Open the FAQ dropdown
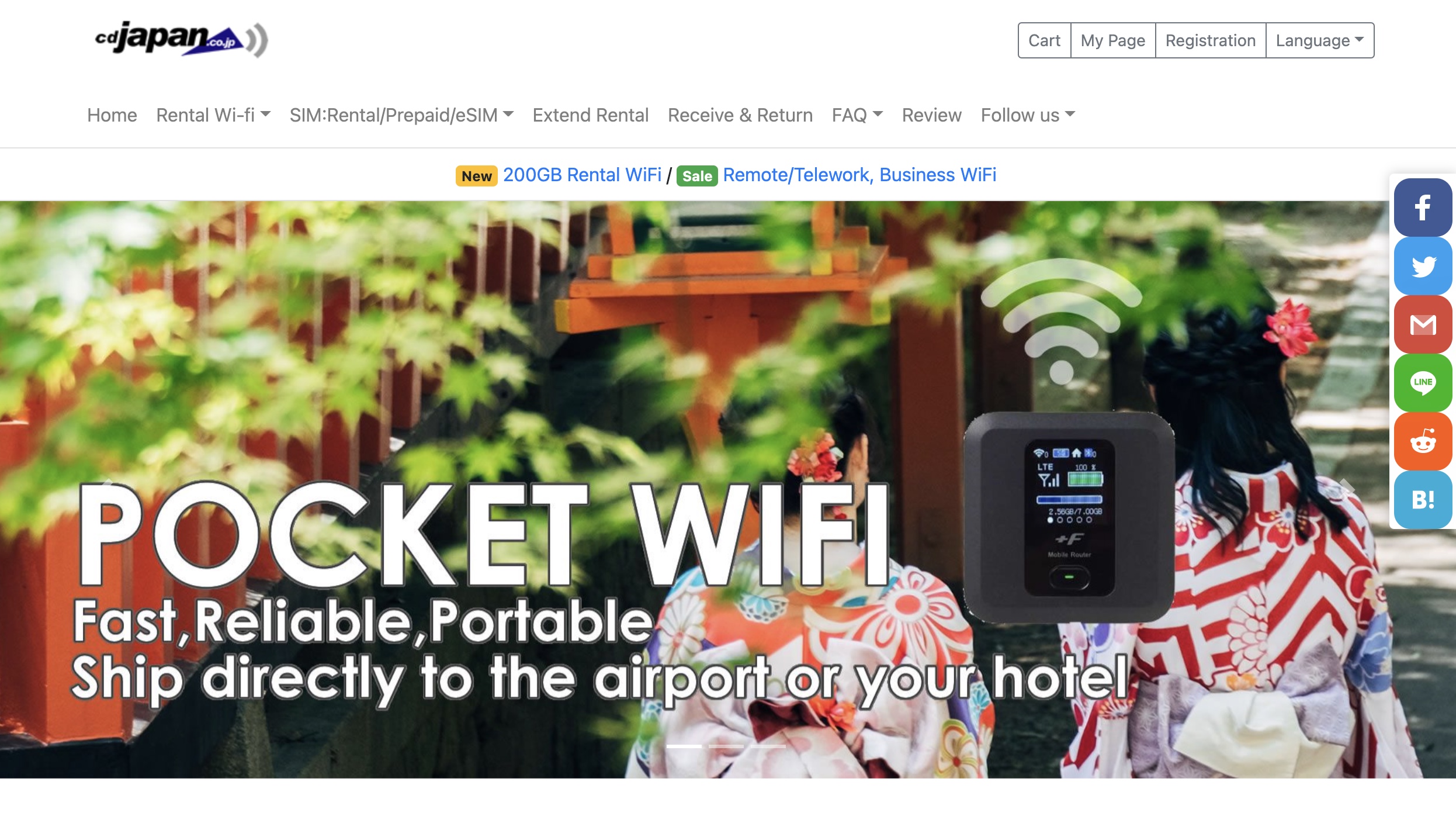Image resolution: width=1456 pixels, height=816 pixels. pyautogui.click(x=857, y=115)
